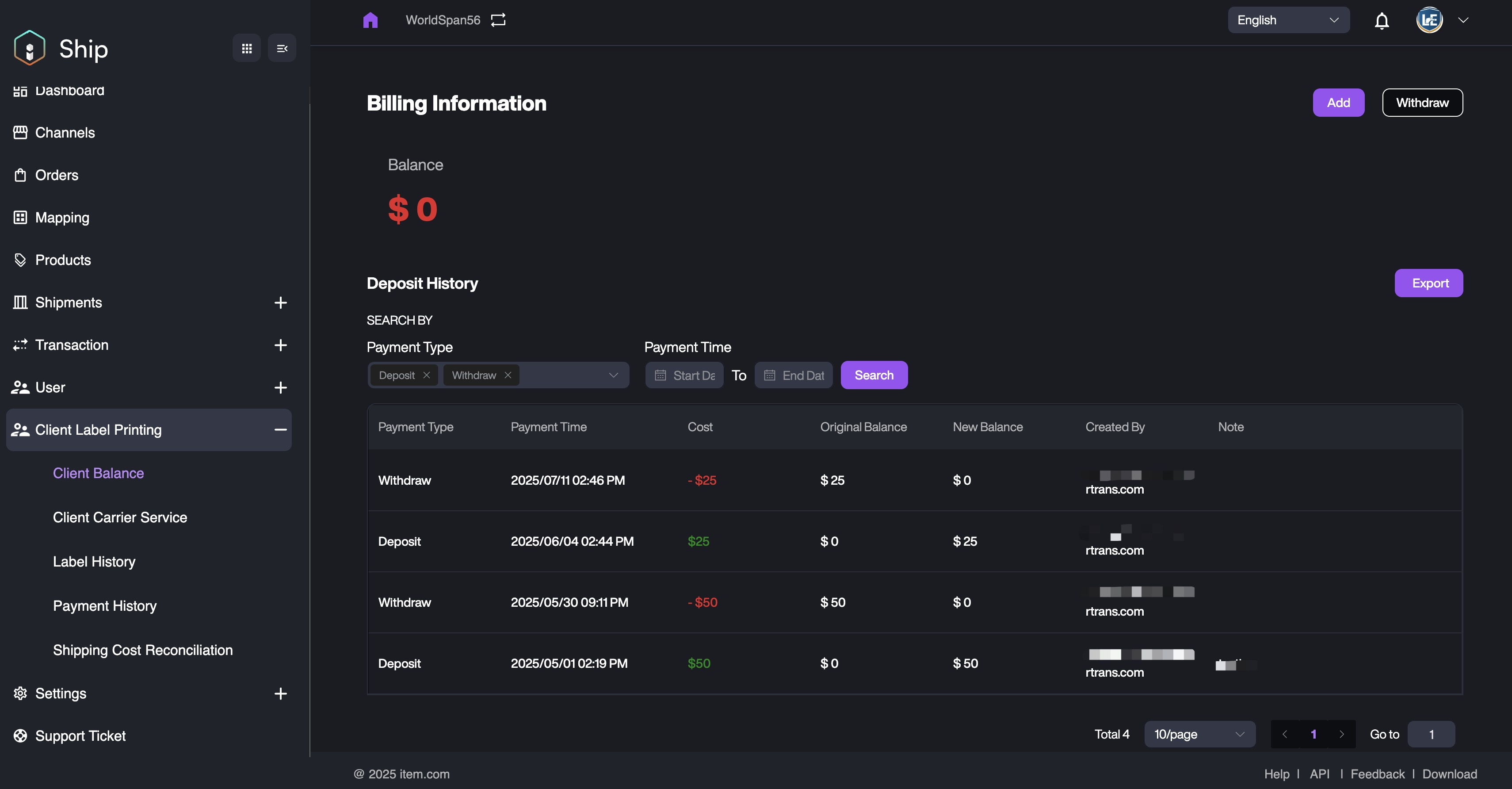Remove the Deposit filter tag
The width and height of the screenshot is (1512, 789).
click(x=427, y=375)
